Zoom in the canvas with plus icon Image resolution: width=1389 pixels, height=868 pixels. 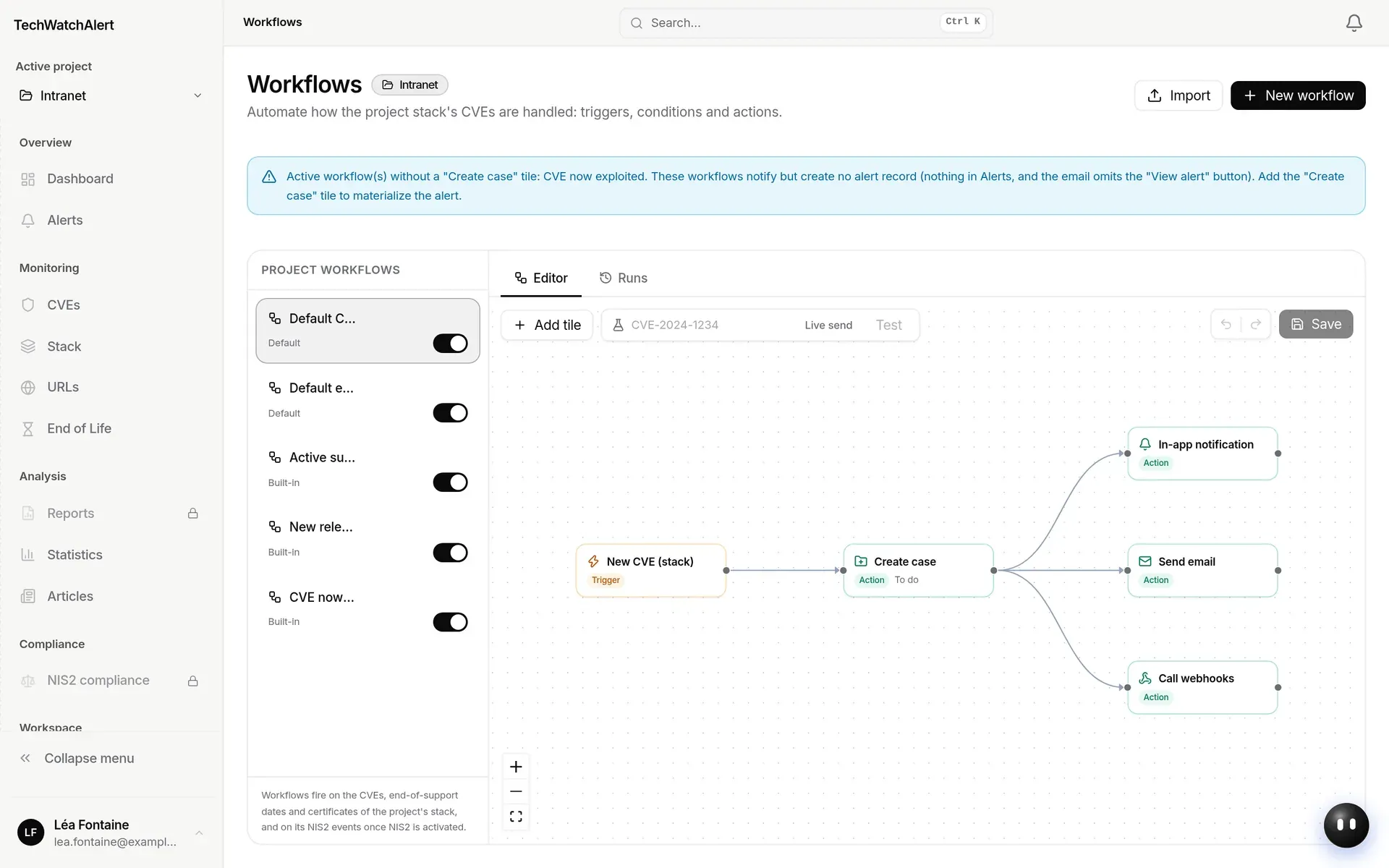[516, 767]
